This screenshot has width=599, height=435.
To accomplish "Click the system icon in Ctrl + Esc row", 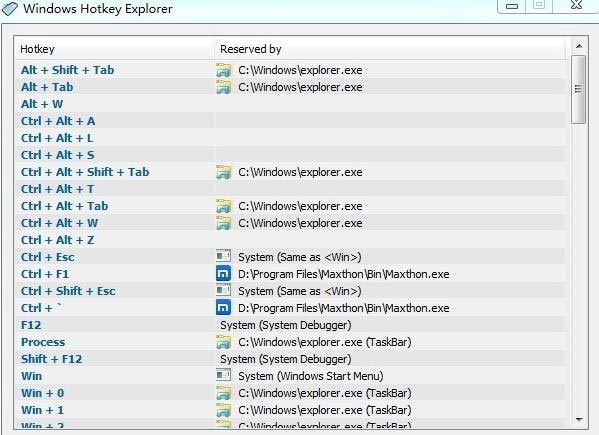I will [223, 256].
